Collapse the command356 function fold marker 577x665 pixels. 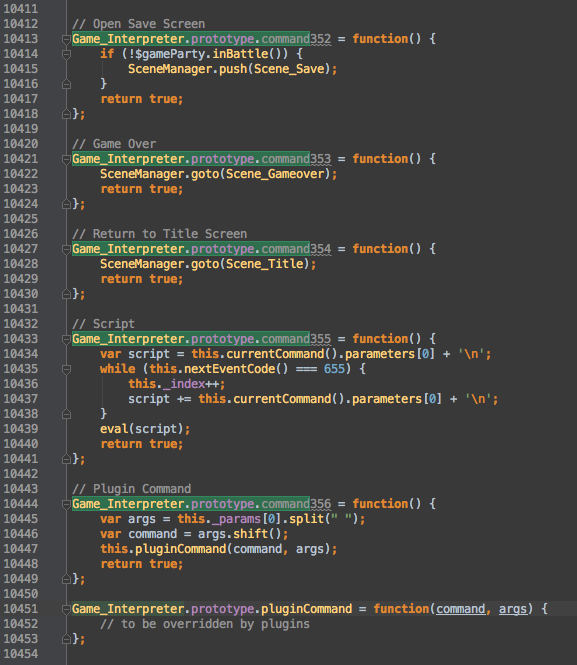[x=66, y=504]
